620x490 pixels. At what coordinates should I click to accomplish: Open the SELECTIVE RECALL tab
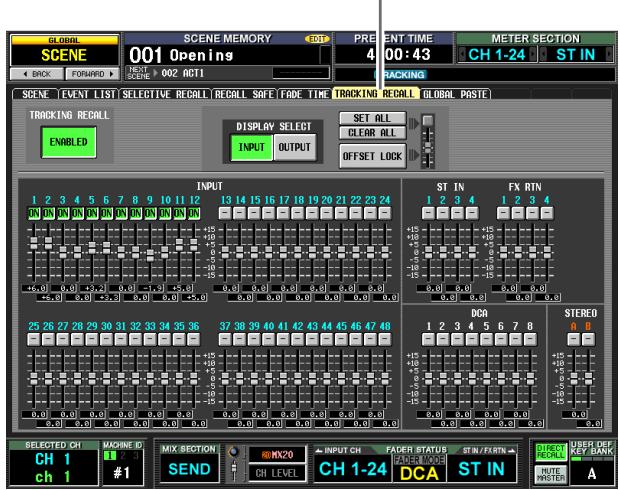coord(165,94)
